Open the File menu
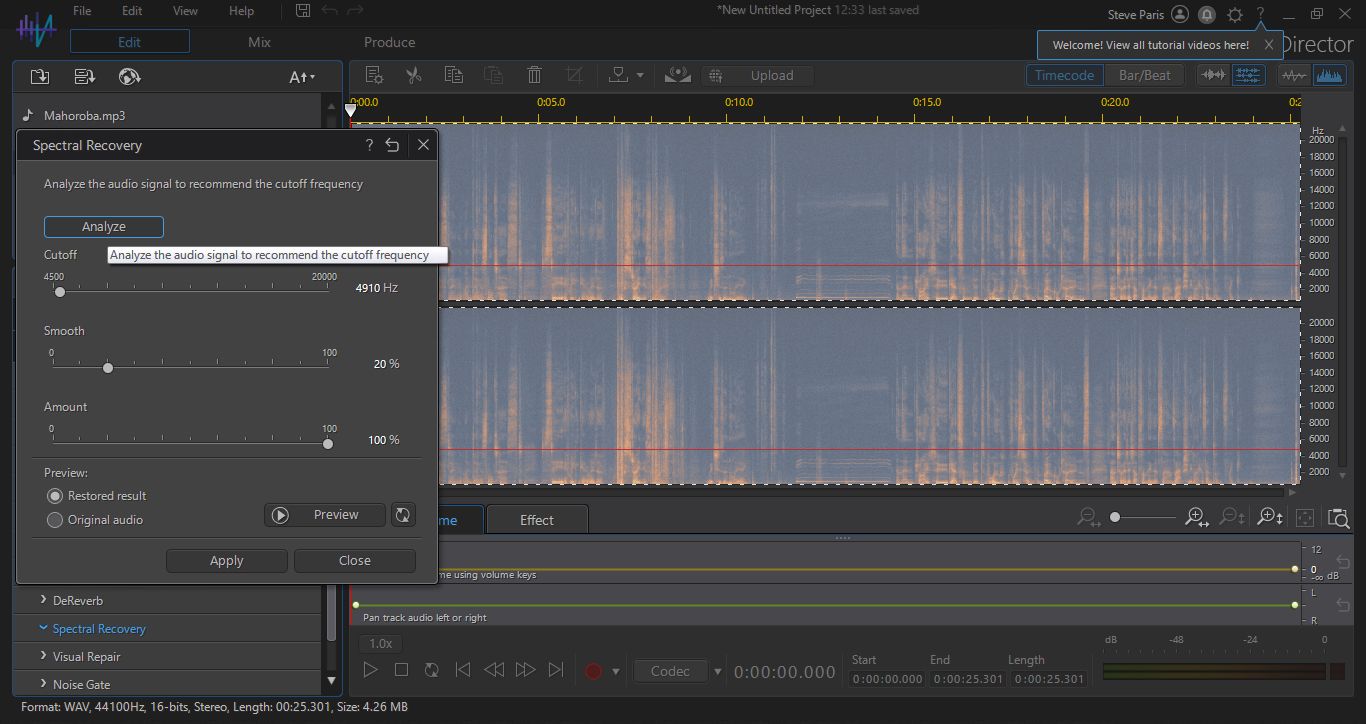 [x=82, y=11]
